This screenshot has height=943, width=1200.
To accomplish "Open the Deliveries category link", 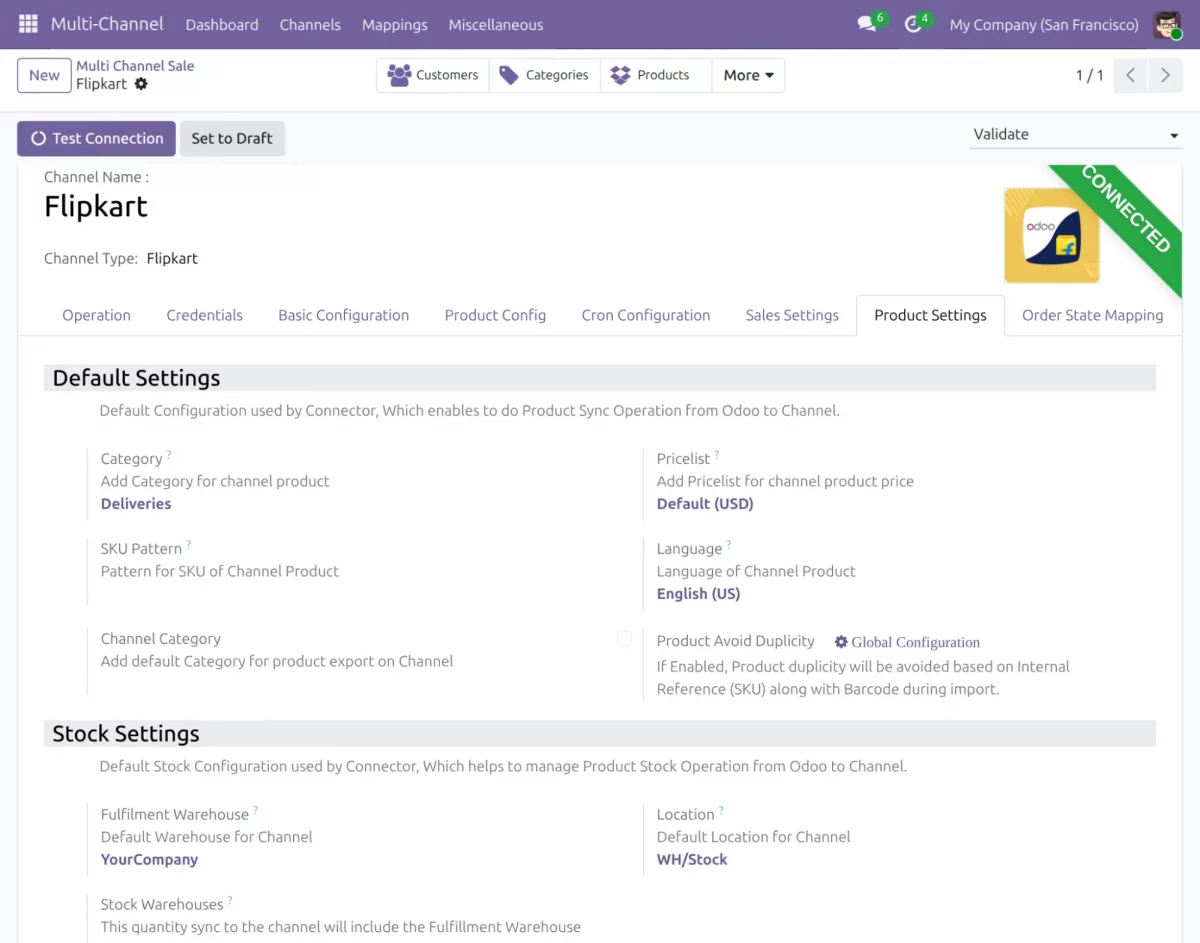I will tap(136, 504).
